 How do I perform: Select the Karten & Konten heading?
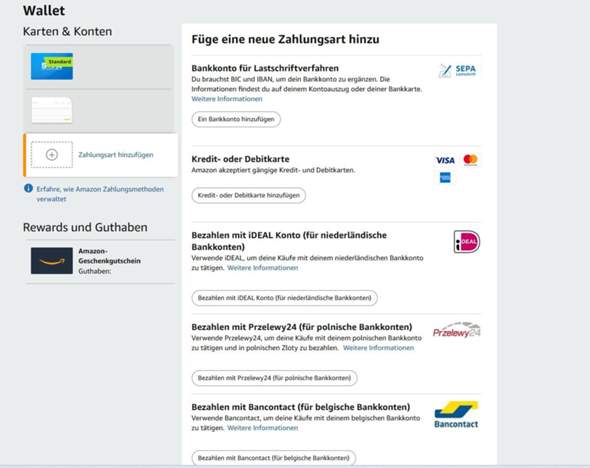[67, 31]
